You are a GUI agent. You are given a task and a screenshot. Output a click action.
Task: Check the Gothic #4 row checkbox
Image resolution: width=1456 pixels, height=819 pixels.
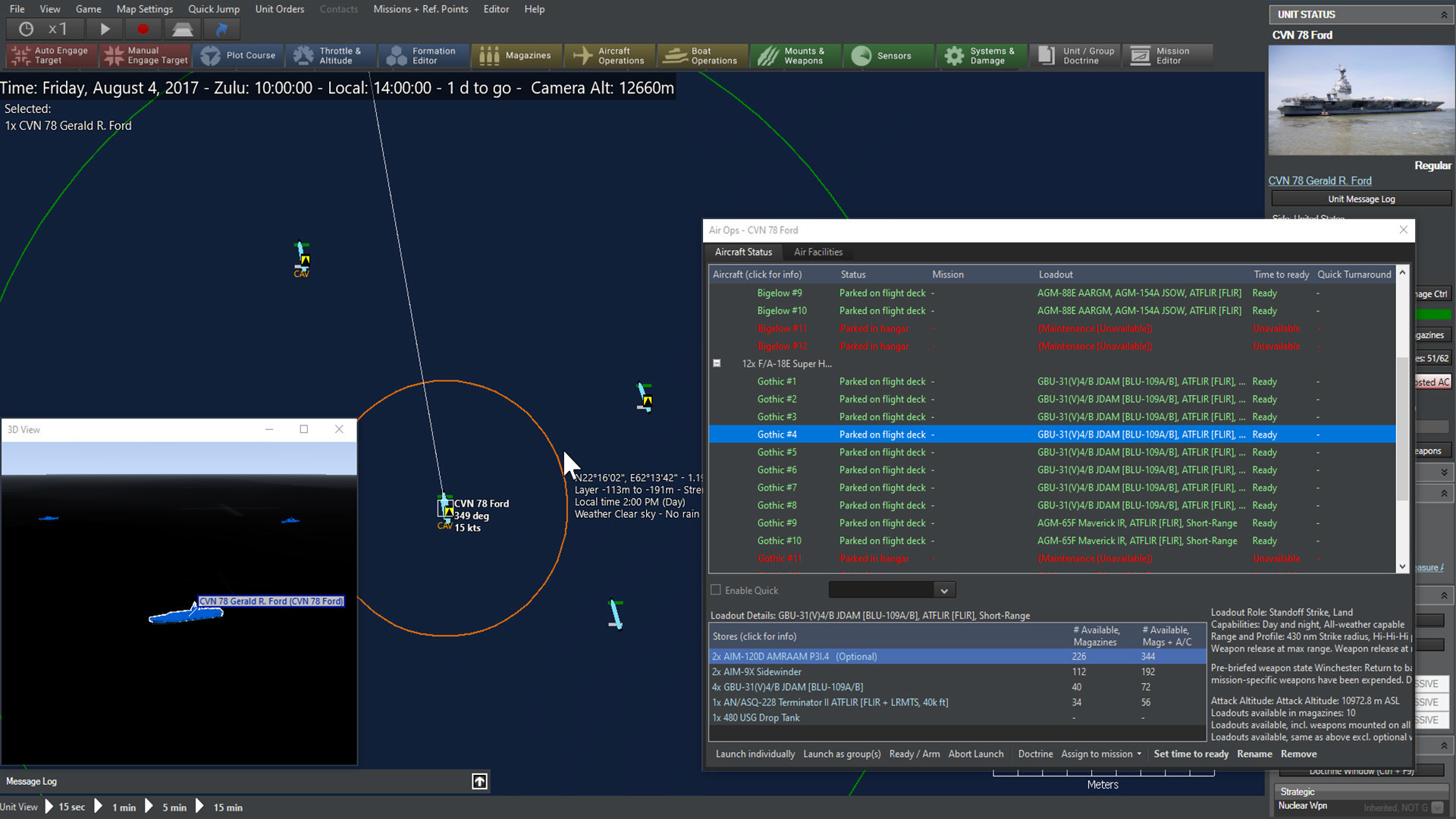(x=717, y=434)
